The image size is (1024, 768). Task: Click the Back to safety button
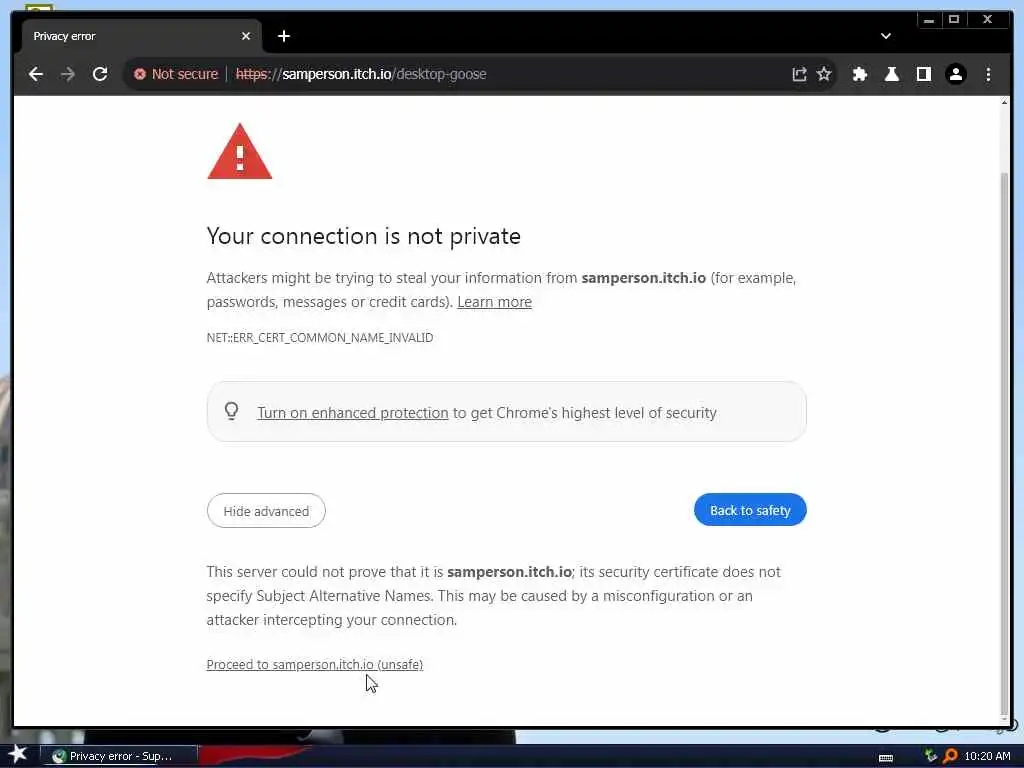tap(750, 510)
